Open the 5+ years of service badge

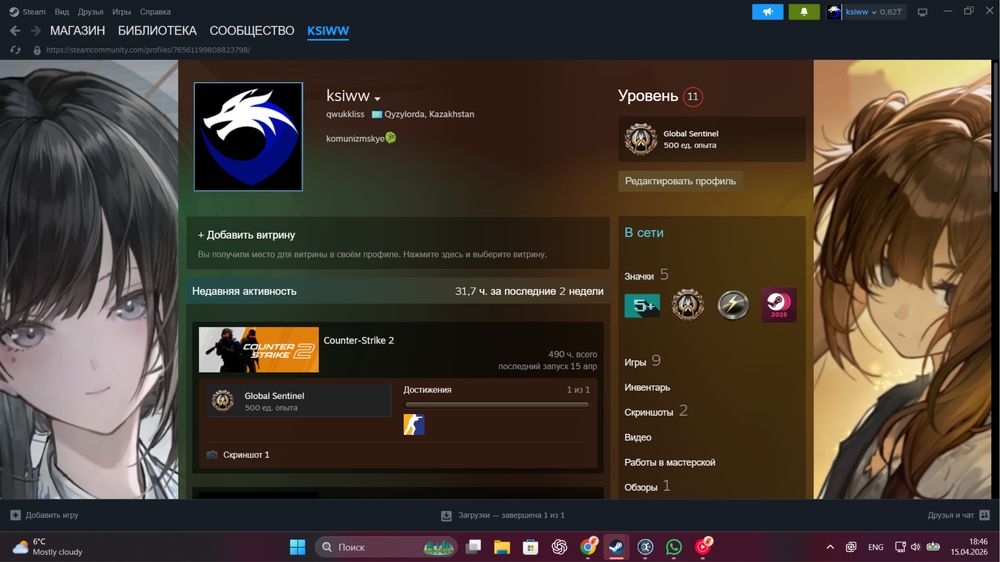[x=642, y=306]
